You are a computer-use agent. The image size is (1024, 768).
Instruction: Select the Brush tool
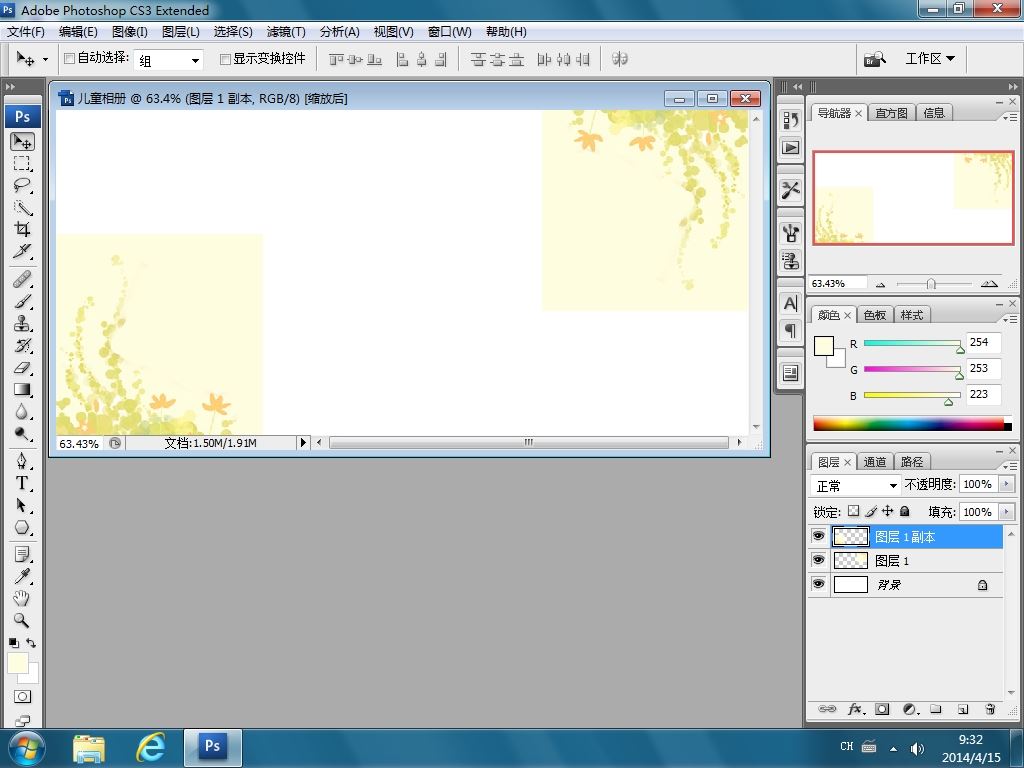[x=22, y=302]
